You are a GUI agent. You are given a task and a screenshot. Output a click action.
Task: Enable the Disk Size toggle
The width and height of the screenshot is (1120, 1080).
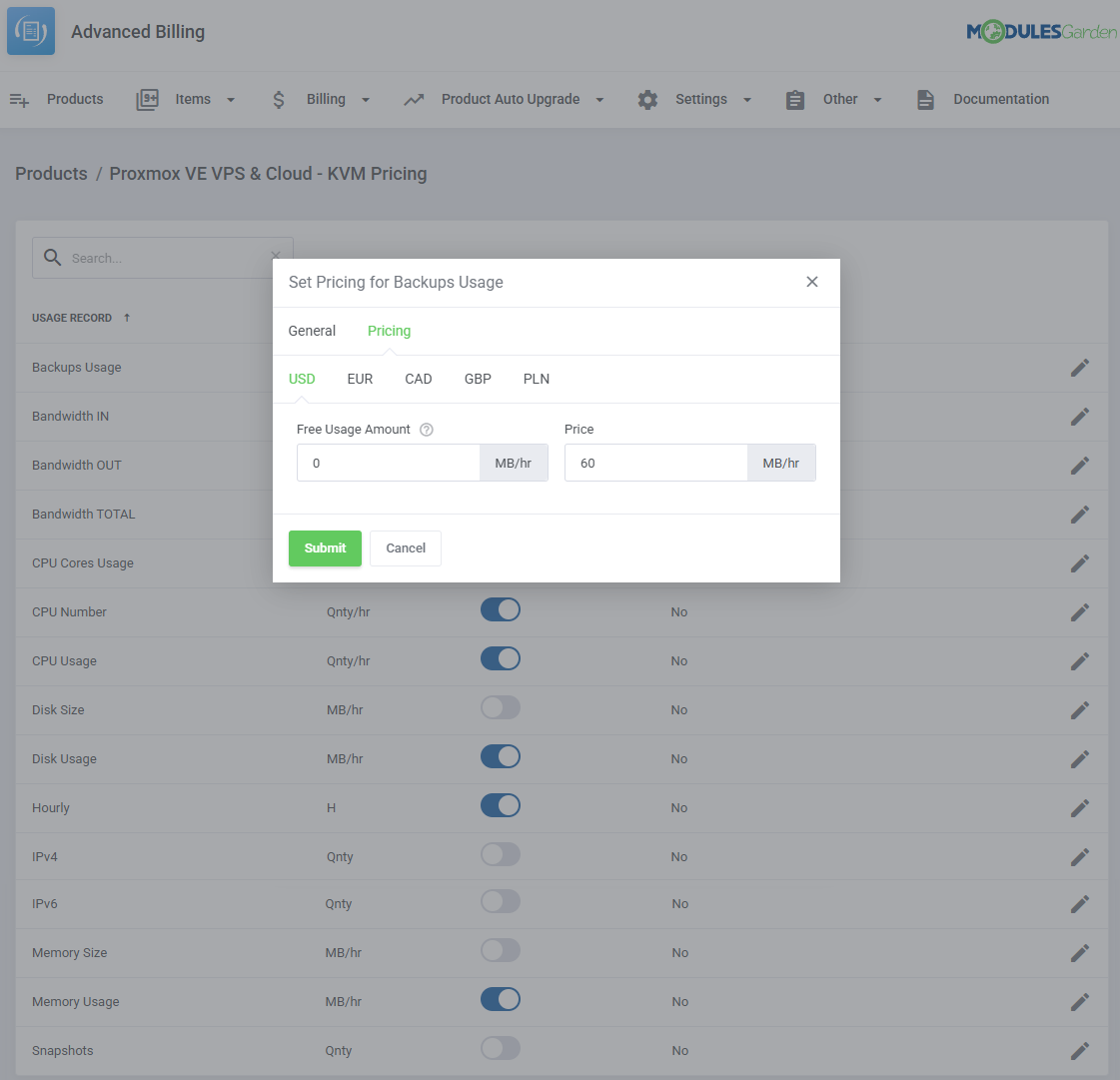(x=501, y=708)
